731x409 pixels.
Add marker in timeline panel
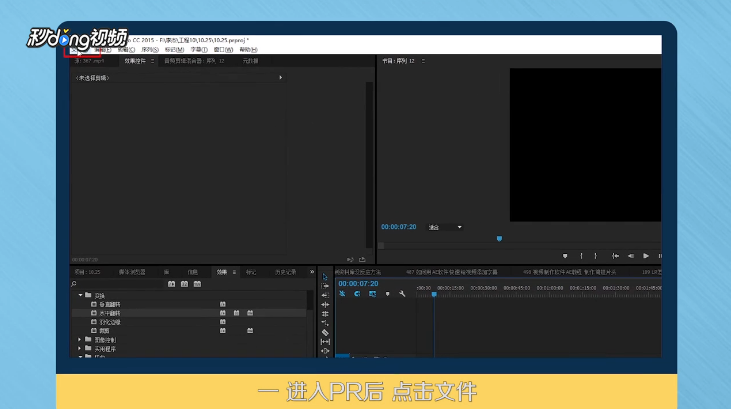click(x=387, y=294)
